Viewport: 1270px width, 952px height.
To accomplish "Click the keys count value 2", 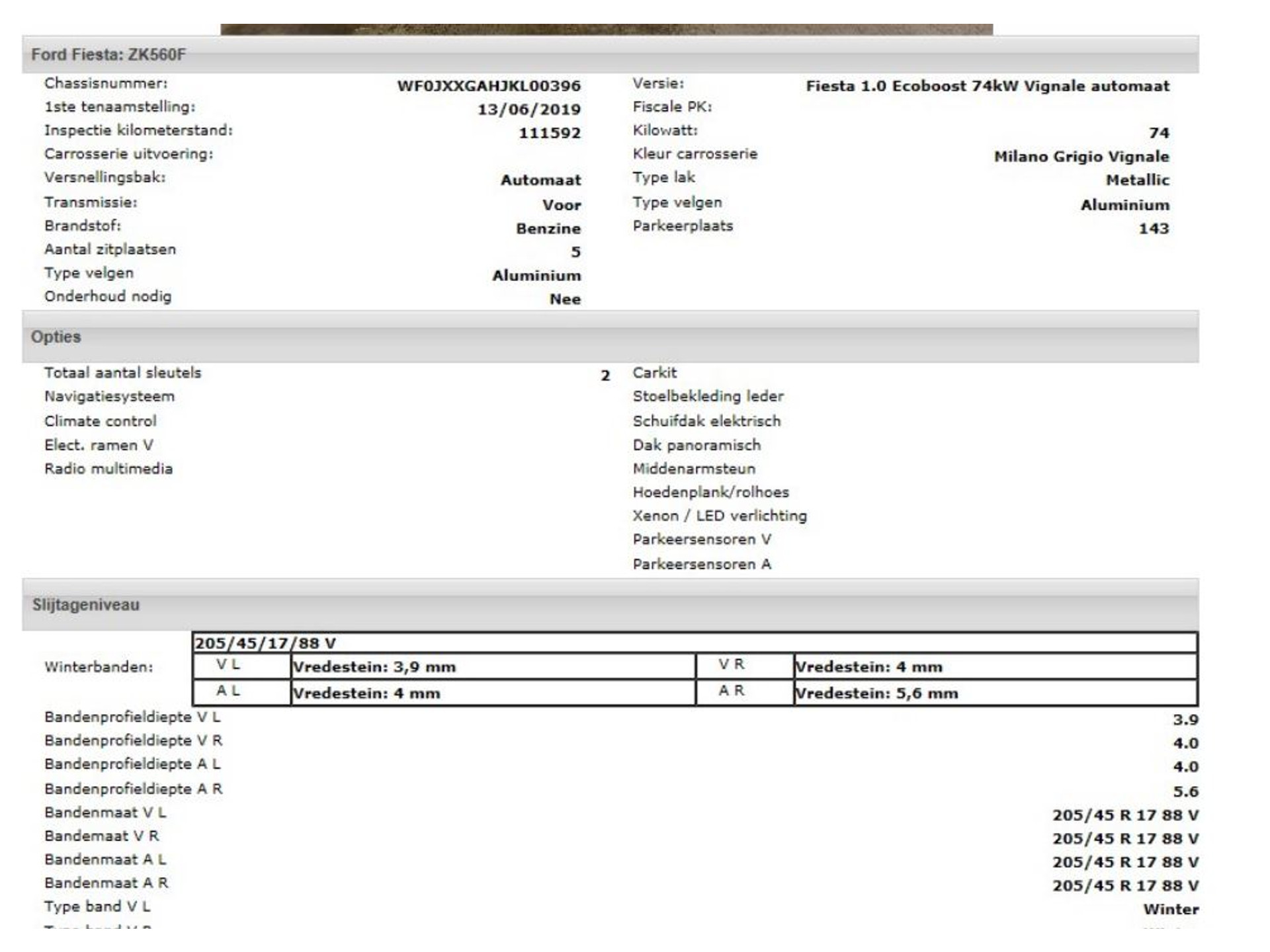I will click(x=605, y=376).
